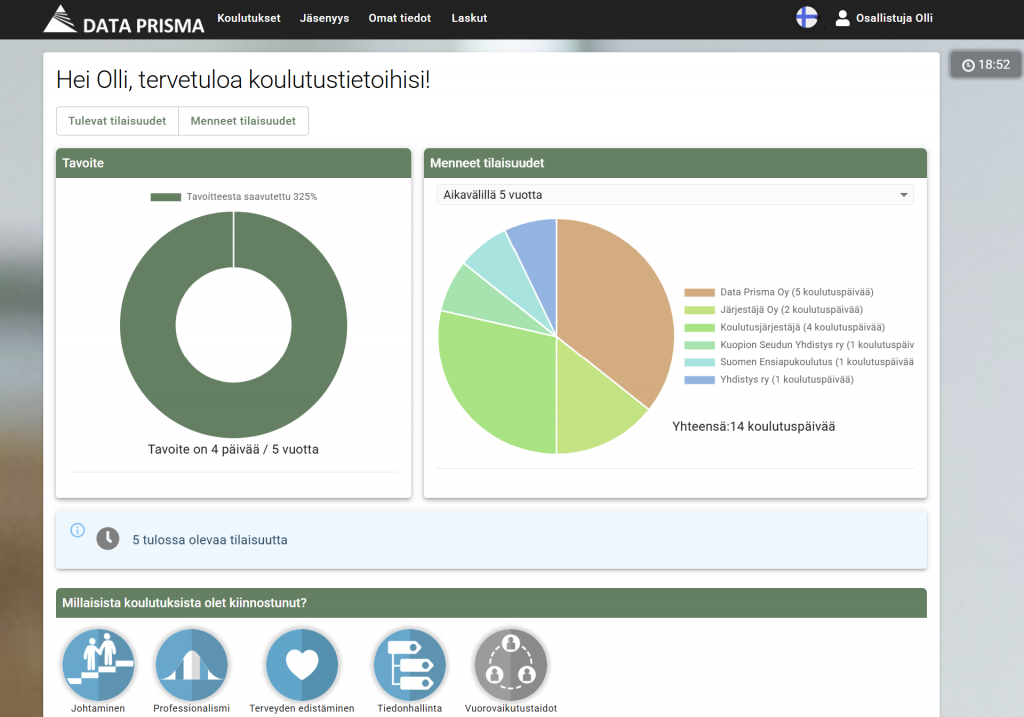Click the clock icon beside upcoming events
1024x717 pixels.
click(x=107, y=539)
